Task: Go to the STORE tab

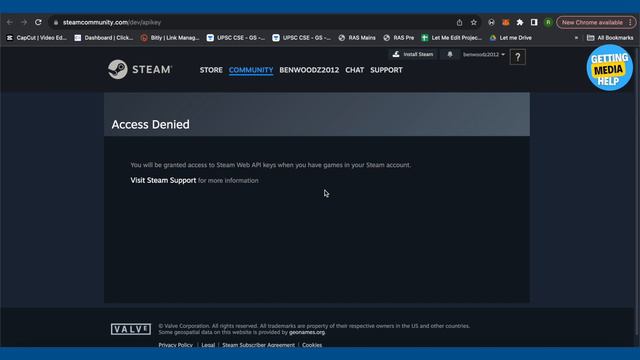Action: pos(211,70)
